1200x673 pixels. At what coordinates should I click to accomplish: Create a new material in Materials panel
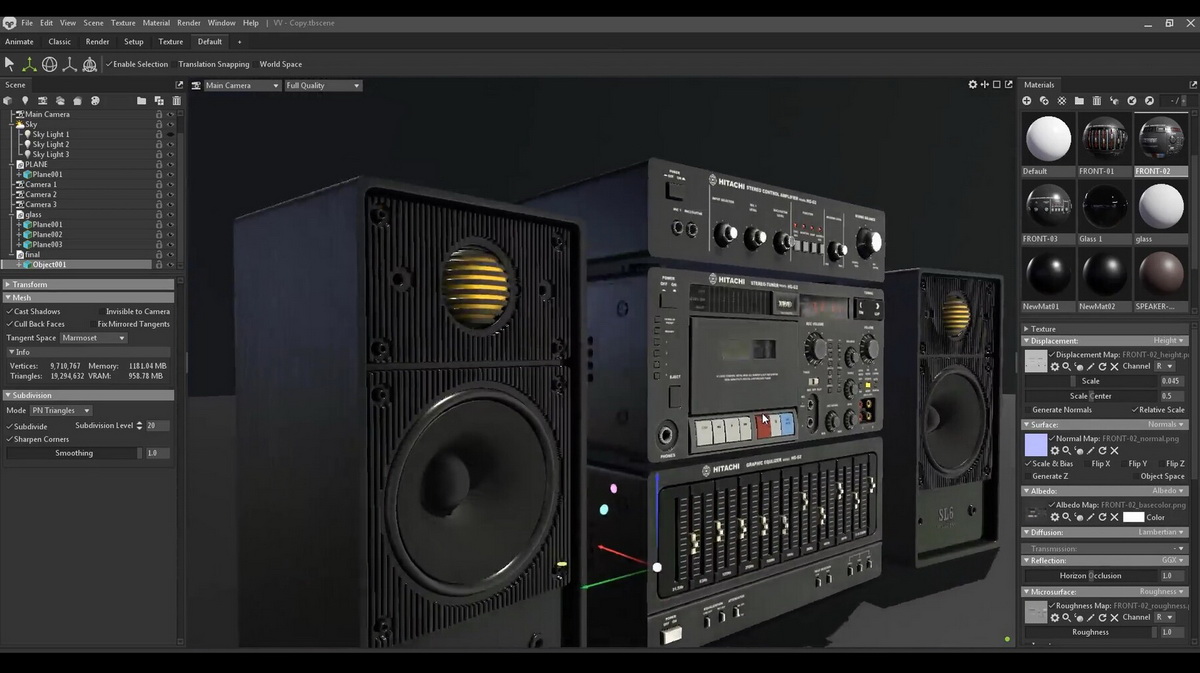[x=1026, y=101]
